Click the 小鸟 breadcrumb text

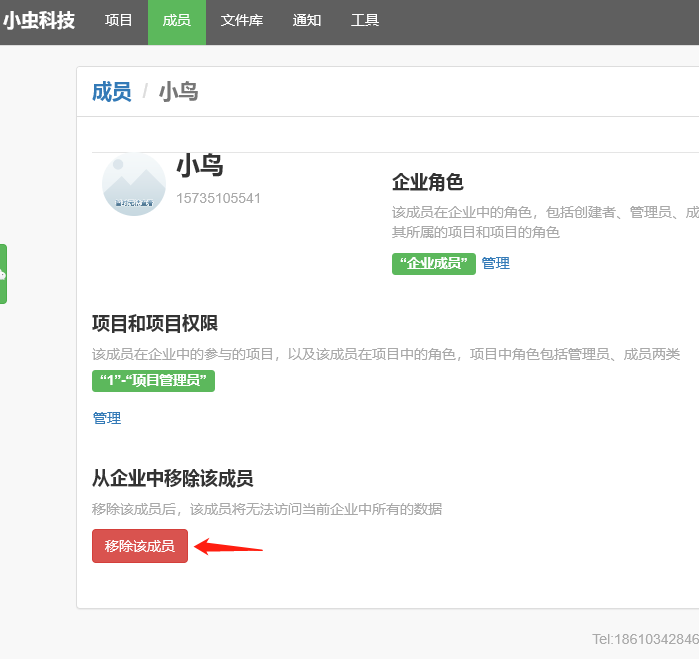coord(178,92)
